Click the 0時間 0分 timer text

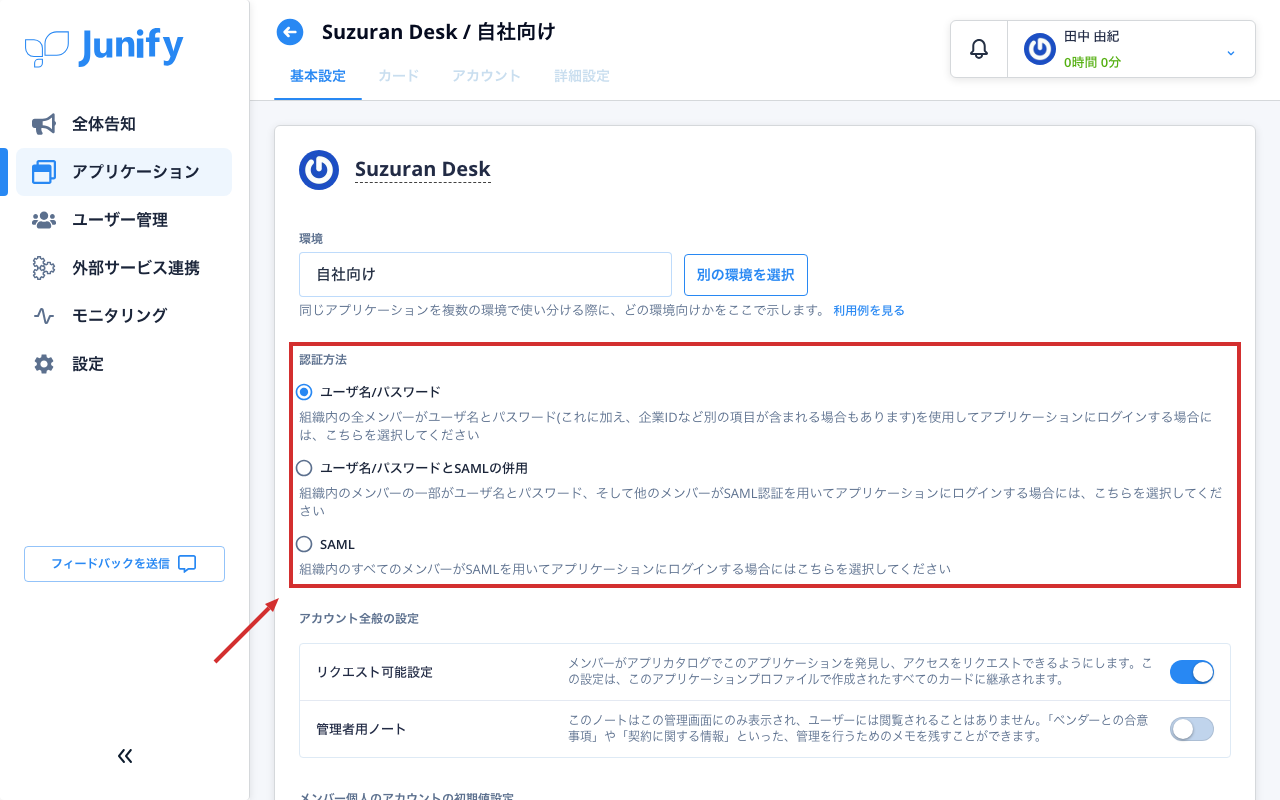point(1092,62)
